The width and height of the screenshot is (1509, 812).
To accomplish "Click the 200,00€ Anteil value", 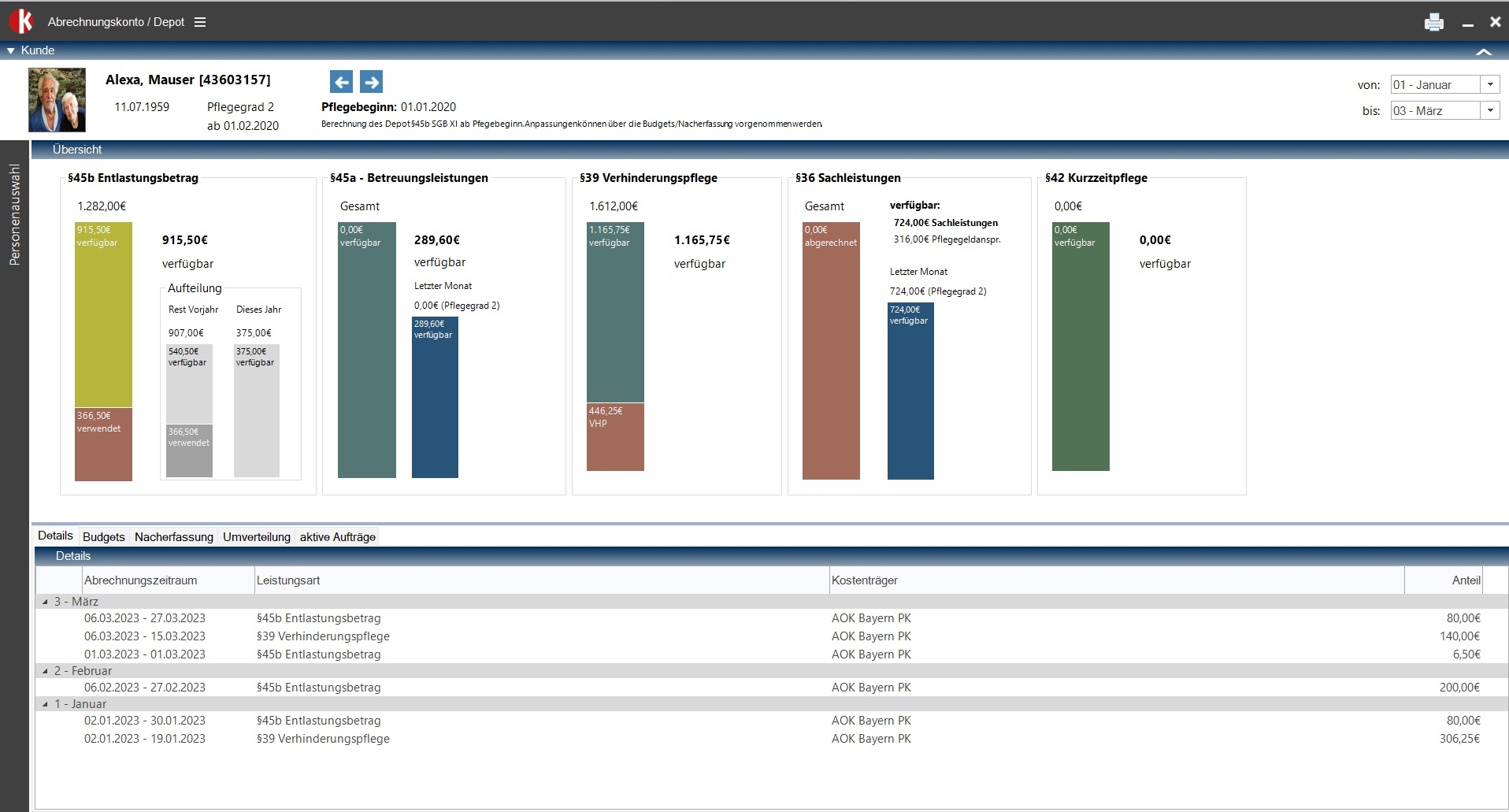I will [x=1459, y=688].
